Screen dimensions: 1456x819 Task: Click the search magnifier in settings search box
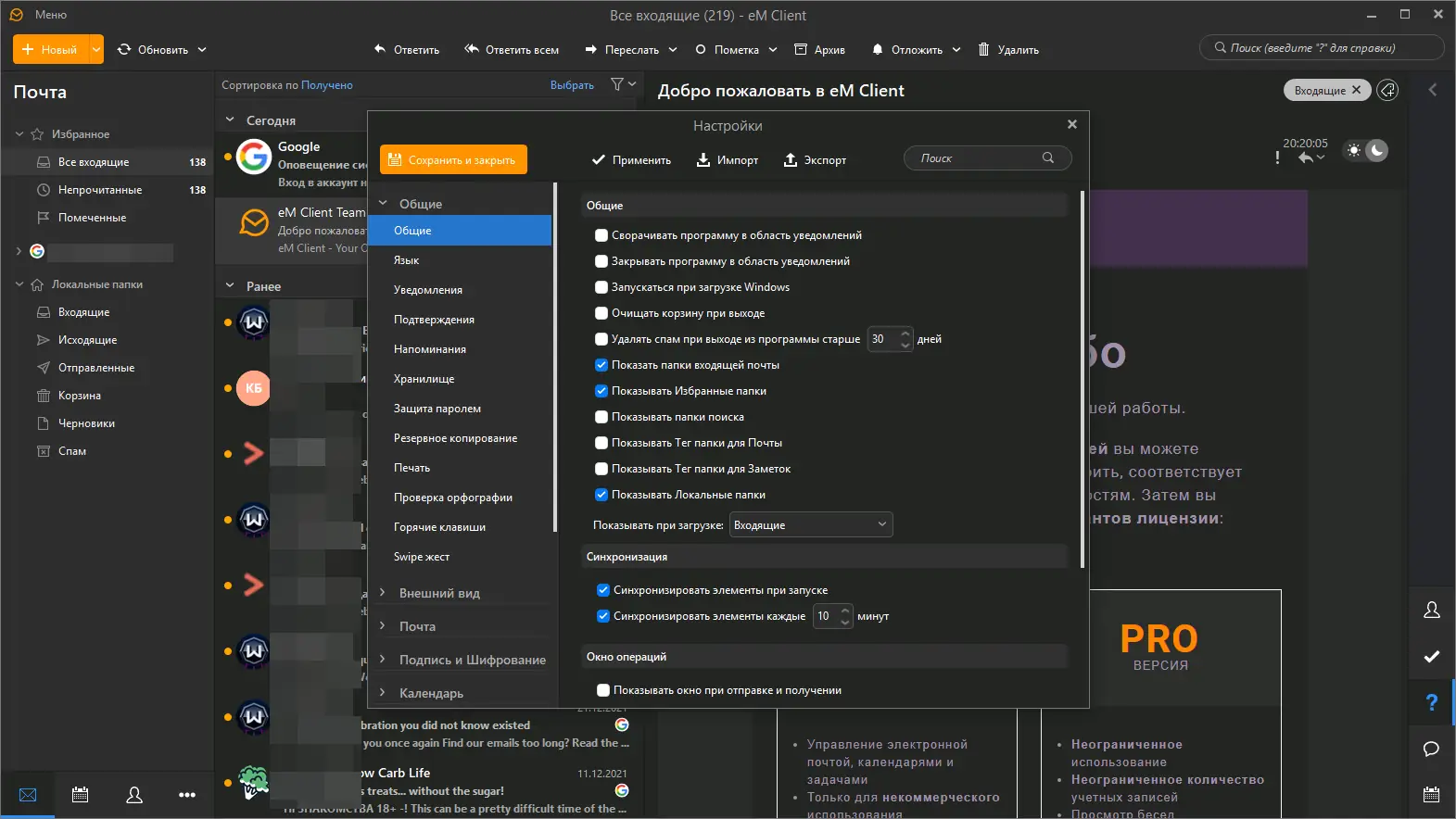click(x=1048, y=157)
